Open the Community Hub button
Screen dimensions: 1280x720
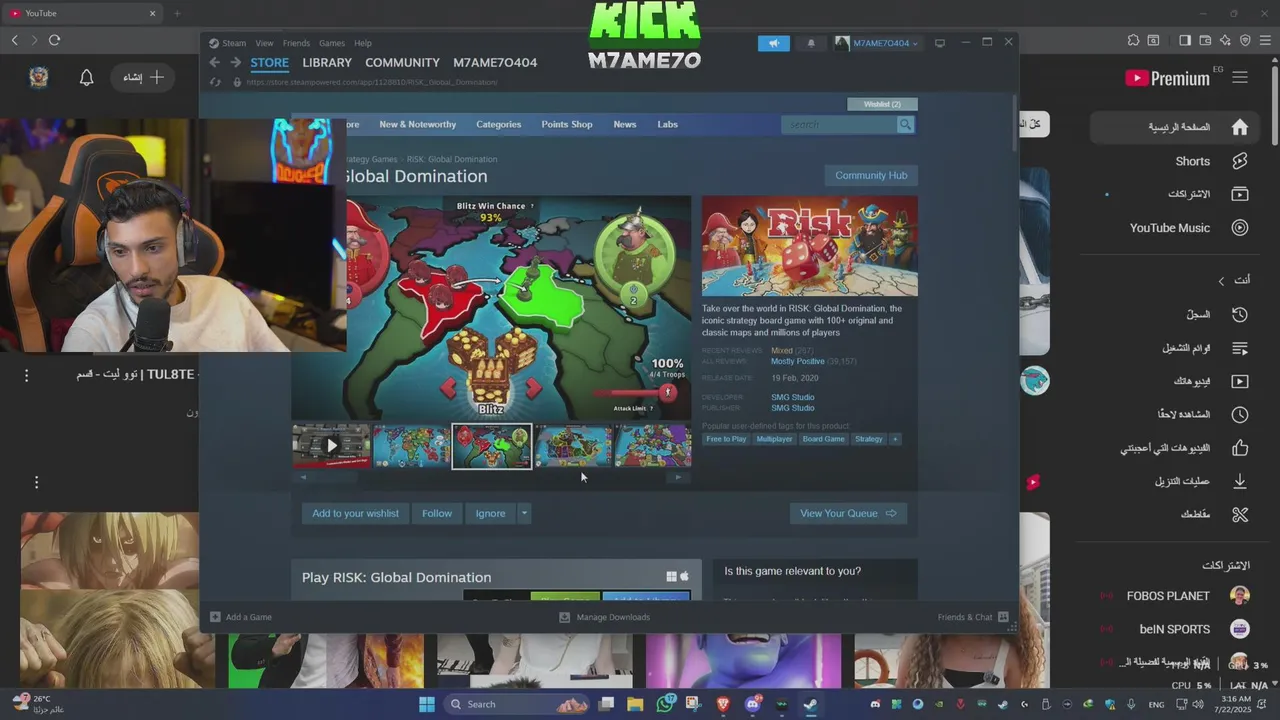tap(871, 175)
